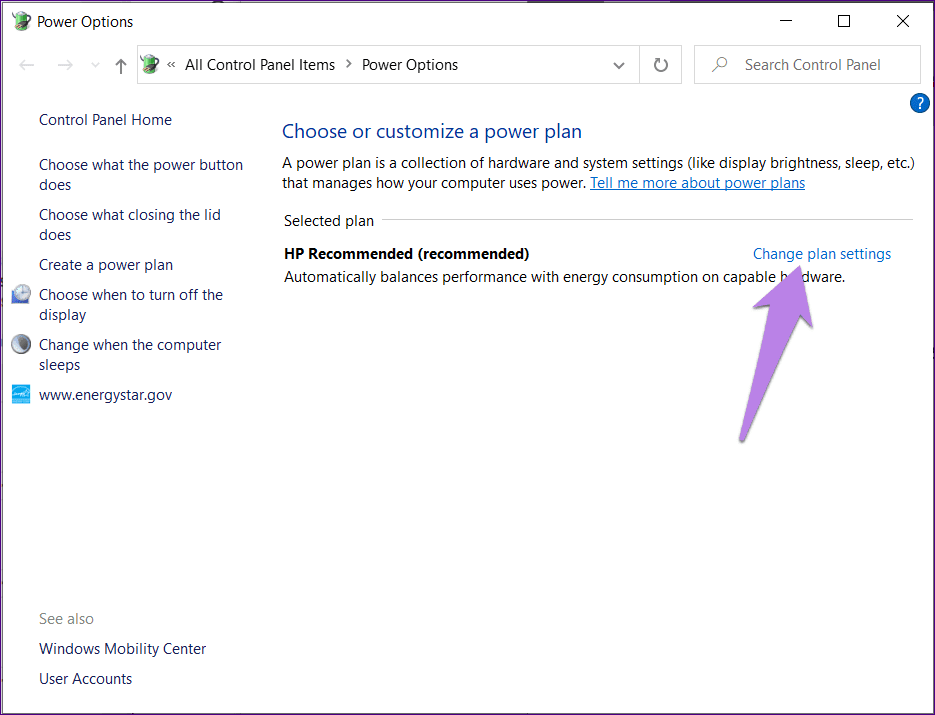Open Choose what closing the lid does
The height and width of the screenshot is (715, 935).
point(130,225)
